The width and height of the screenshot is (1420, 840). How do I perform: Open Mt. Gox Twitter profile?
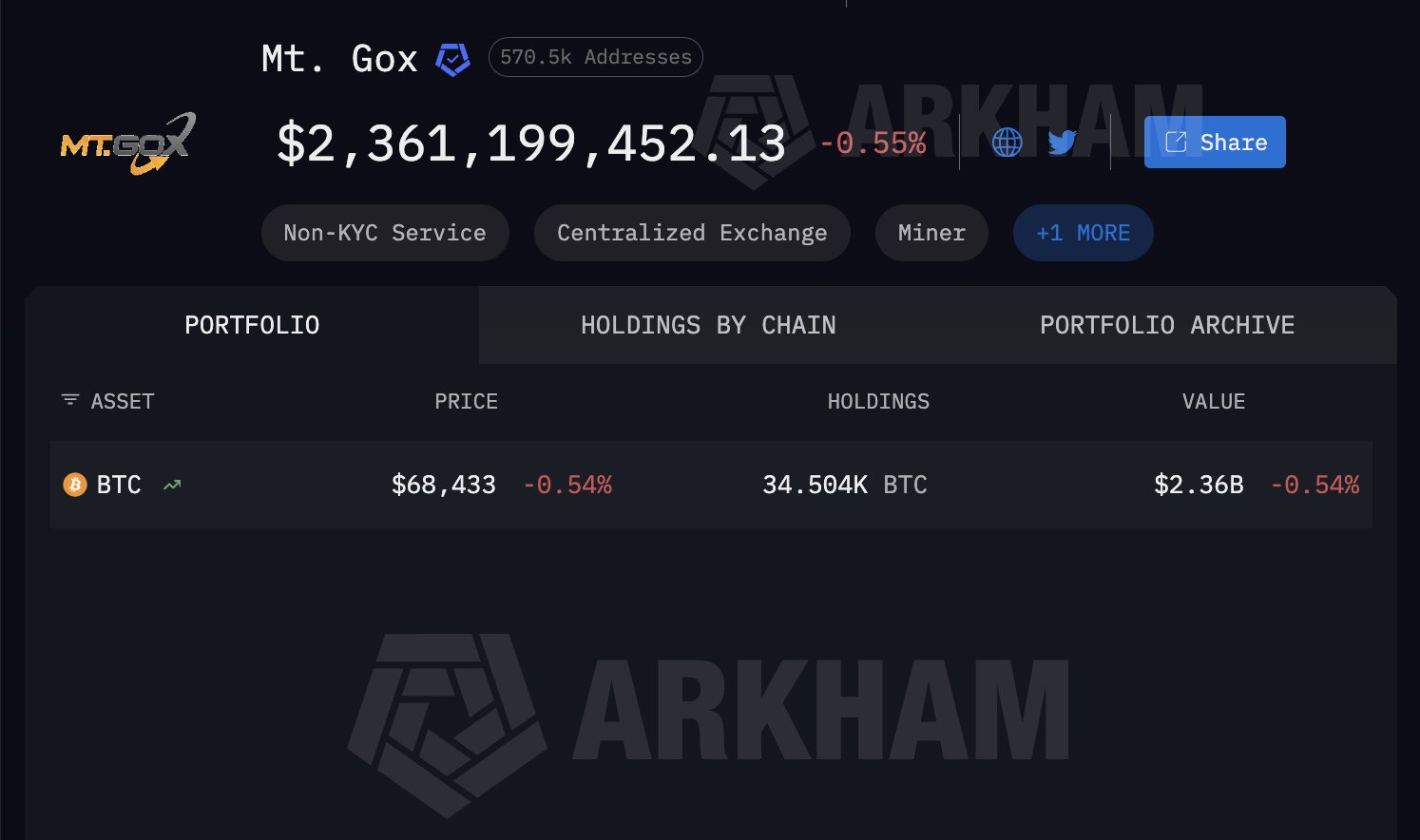(x=1062, y=142)
